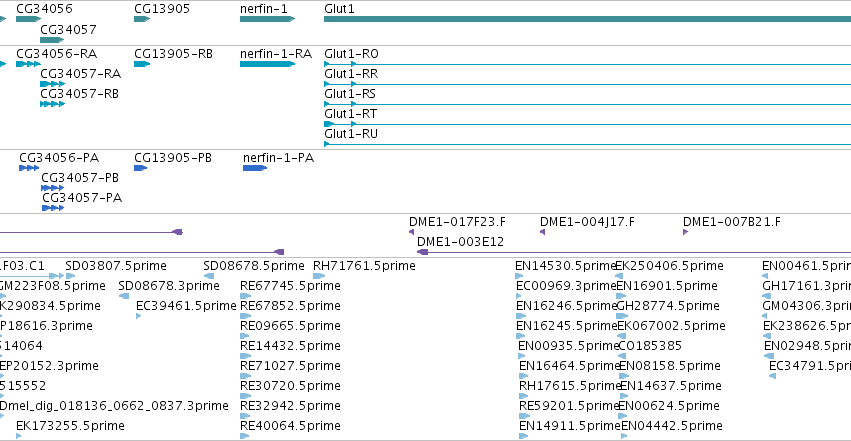Choose EST EN14911.5prime

(x=569, y=426)
